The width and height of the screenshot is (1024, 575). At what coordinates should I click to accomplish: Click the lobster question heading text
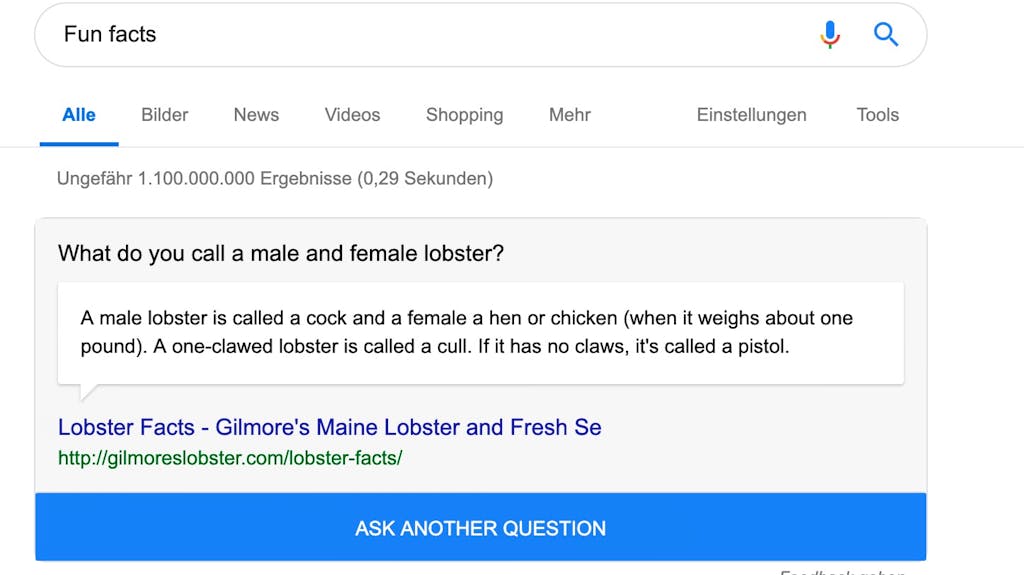(281, 254)
